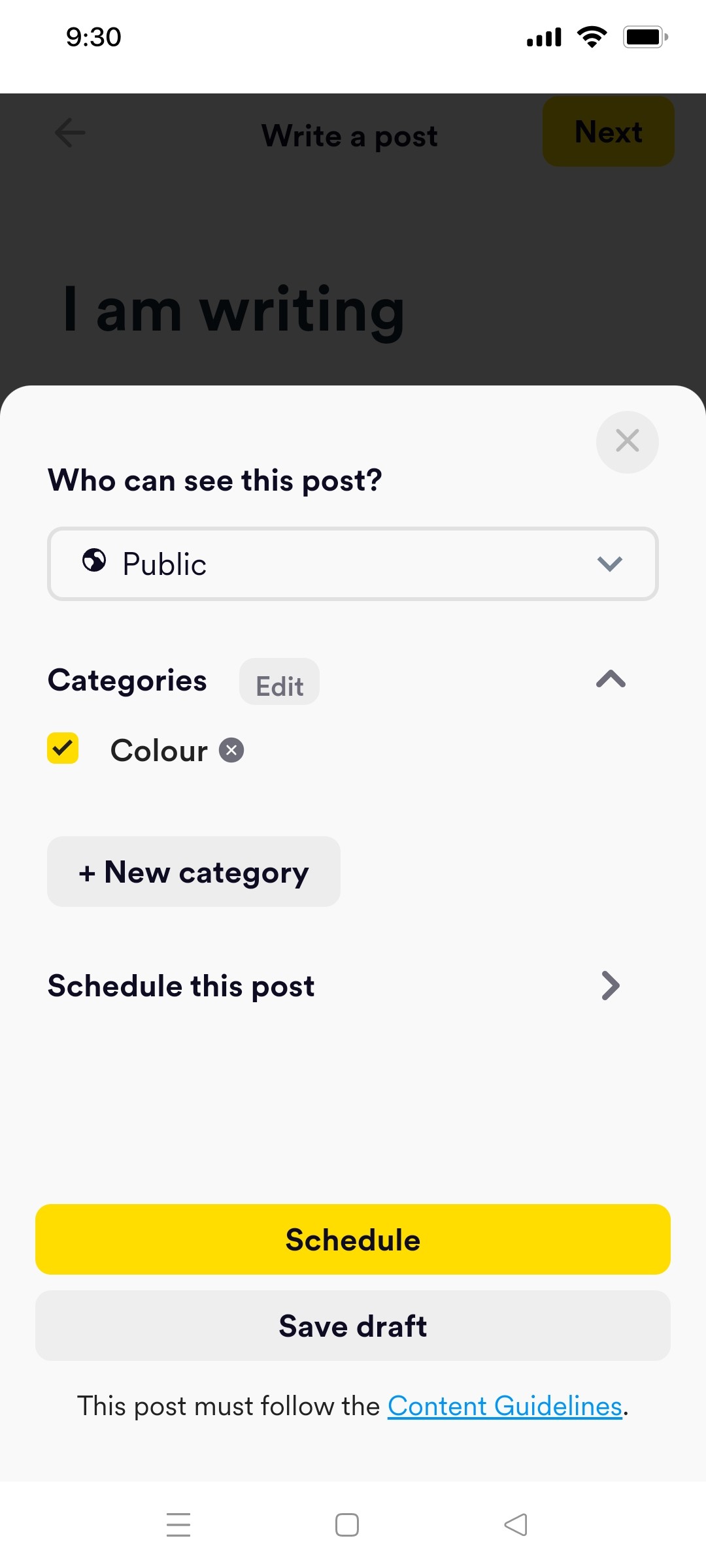Save the post as draft
This screenshot has width=706, height=1568.
352,1326
